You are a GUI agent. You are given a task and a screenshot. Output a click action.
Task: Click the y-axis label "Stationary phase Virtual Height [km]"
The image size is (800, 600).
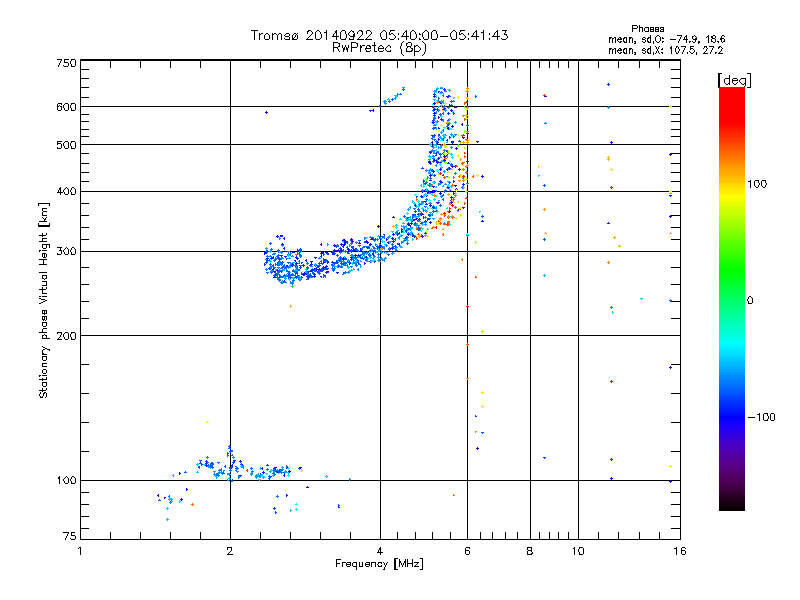coord(43,300)
